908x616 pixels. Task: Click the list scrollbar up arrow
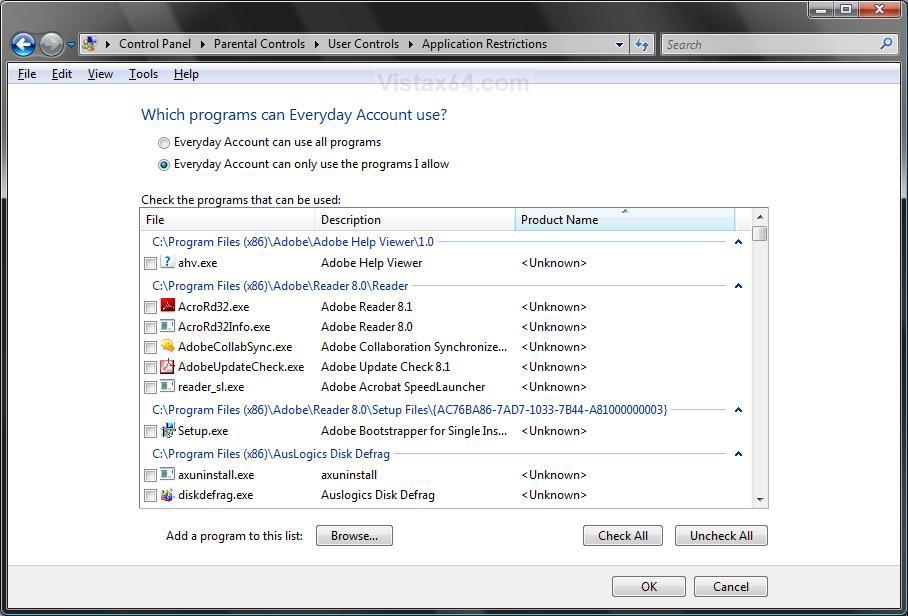[760, 217]
